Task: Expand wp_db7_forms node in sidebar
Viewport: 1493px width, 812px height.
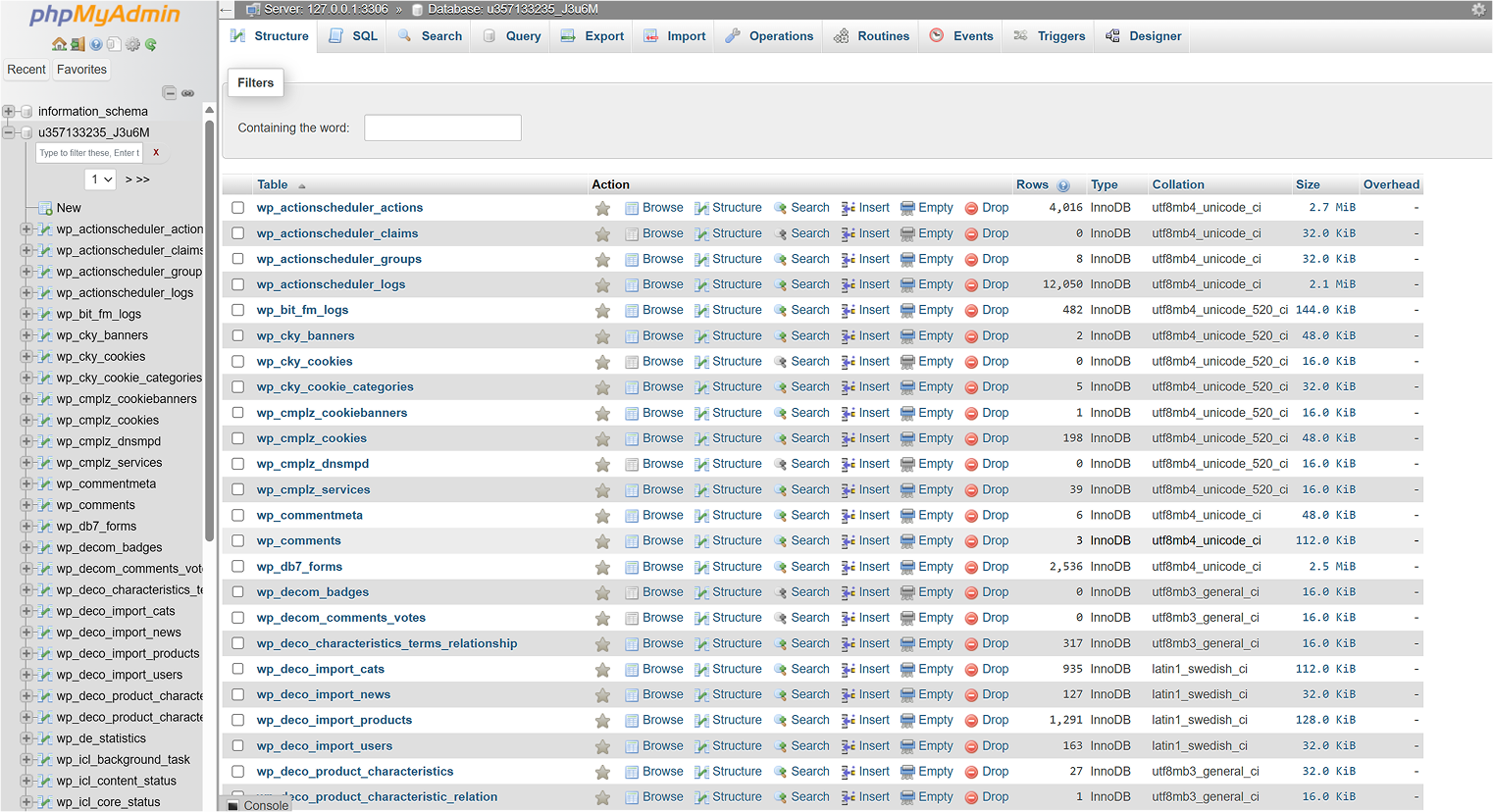Action: coord(26,527)
